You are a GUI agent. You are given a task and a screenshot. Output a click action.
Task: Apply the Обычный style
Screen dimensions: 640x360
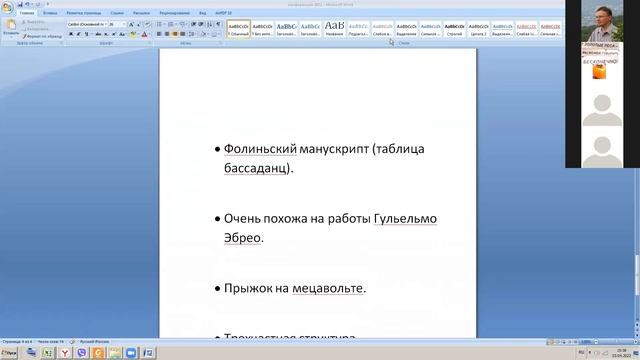click(x=238, y=29)
